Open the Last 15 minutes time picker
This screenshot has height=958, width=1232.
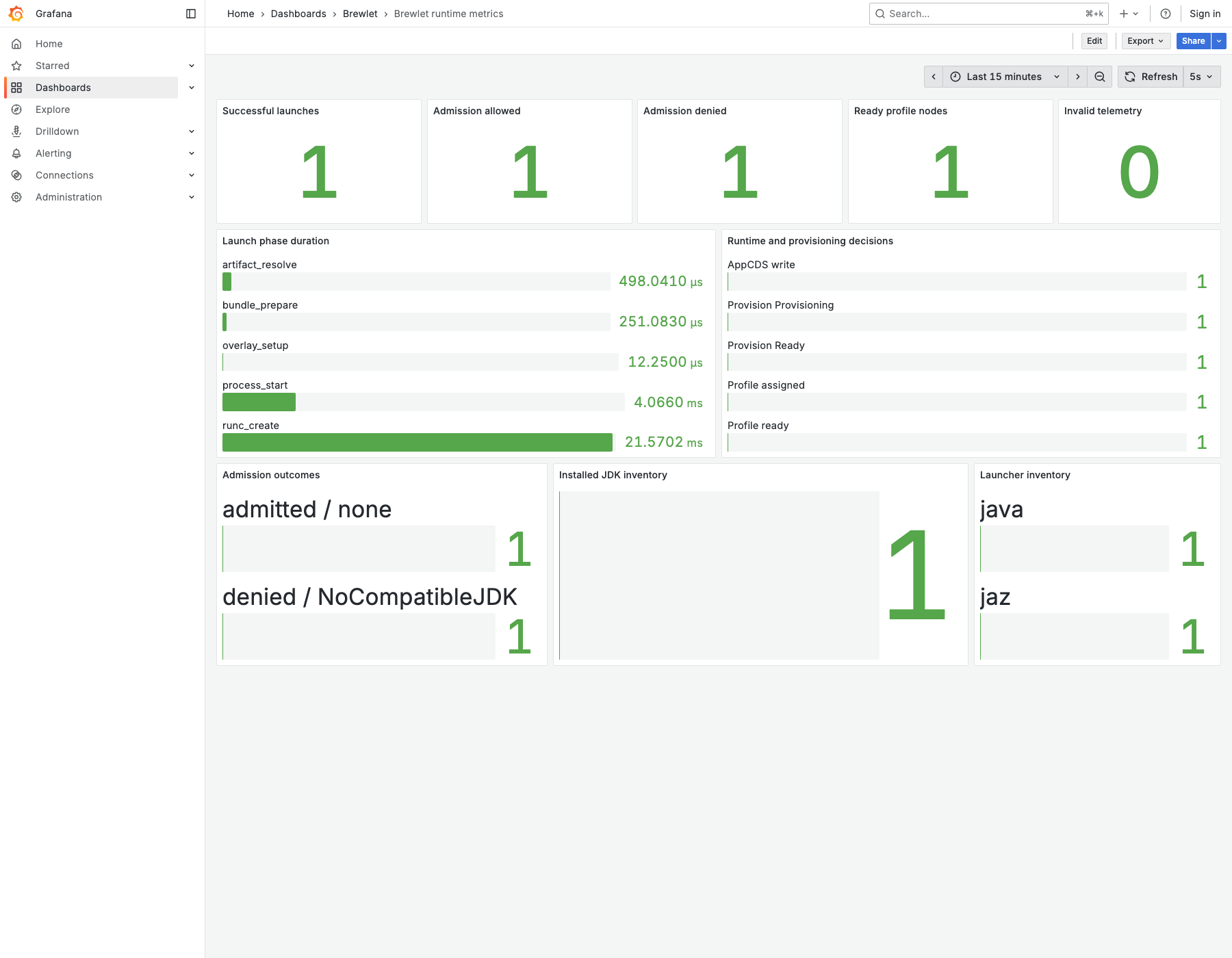[x=1005, y=77]
